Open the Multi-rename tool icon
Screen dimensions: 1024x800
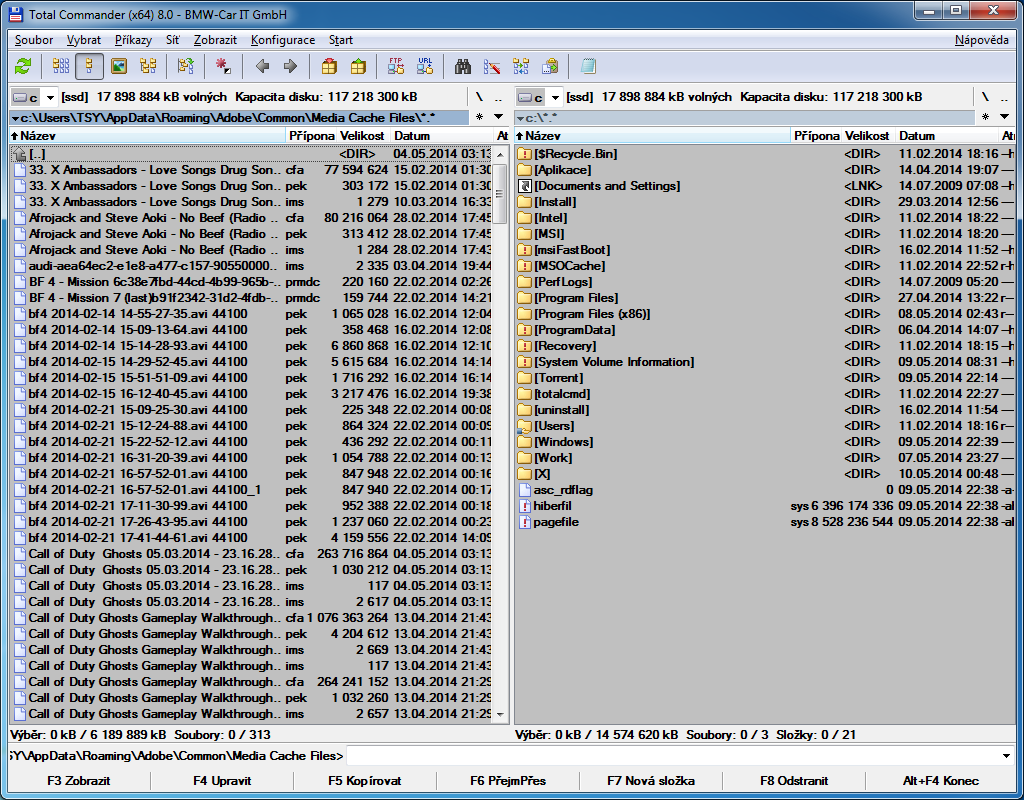pos(492,66)
